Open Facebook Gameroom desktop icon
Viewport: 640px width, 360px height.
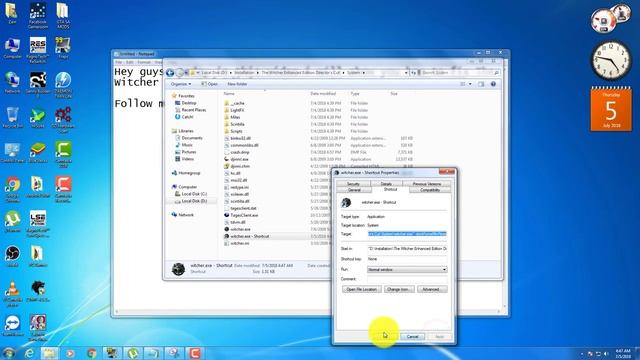tap(38, 15)
